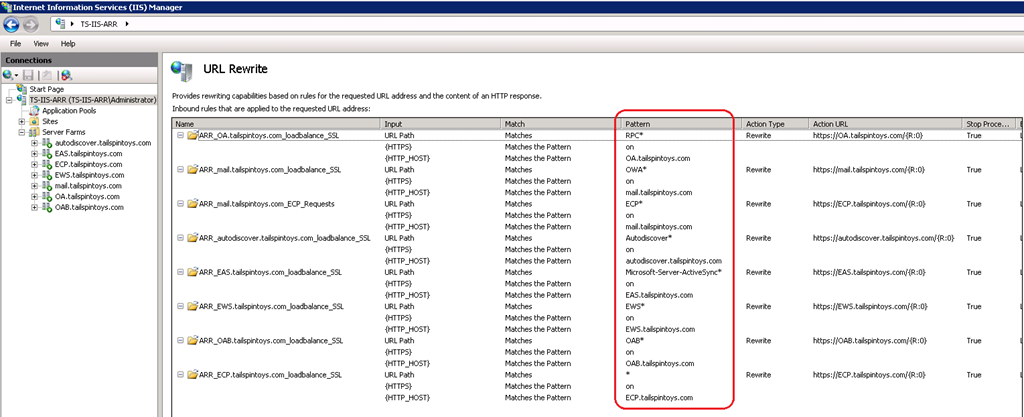The image size is (1024, 417).
Task: Click the ARR_EWS rule folder icon
Action: [192, 307]
